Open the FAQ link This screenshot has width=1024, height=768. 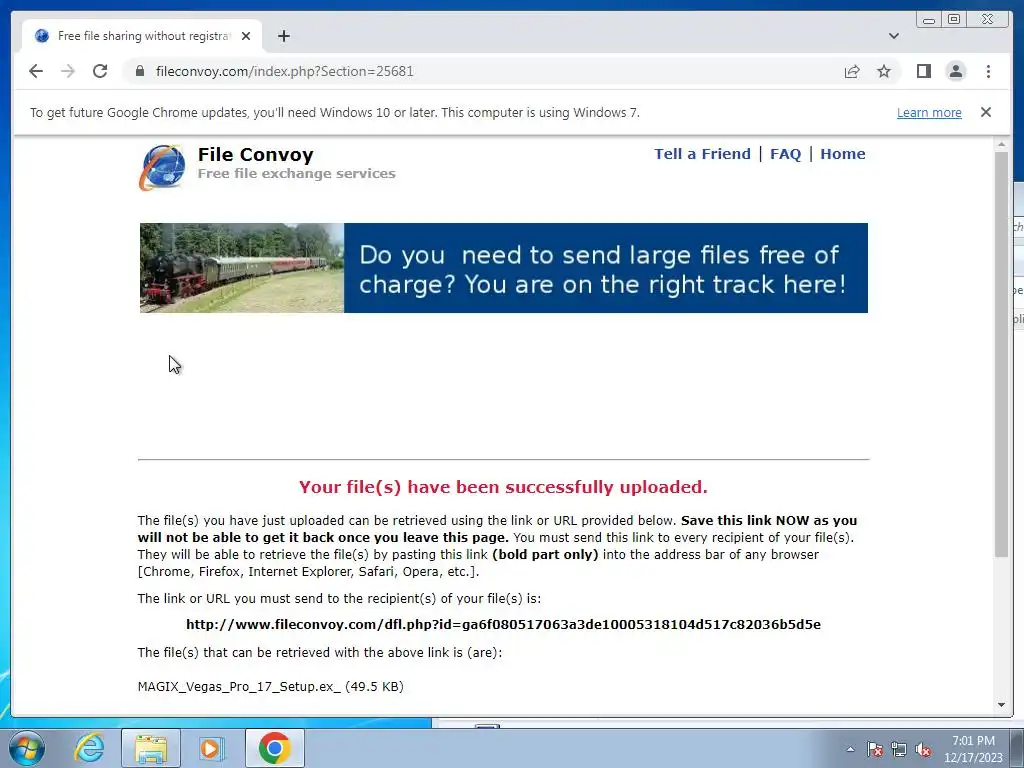click(x=785, y=154)
